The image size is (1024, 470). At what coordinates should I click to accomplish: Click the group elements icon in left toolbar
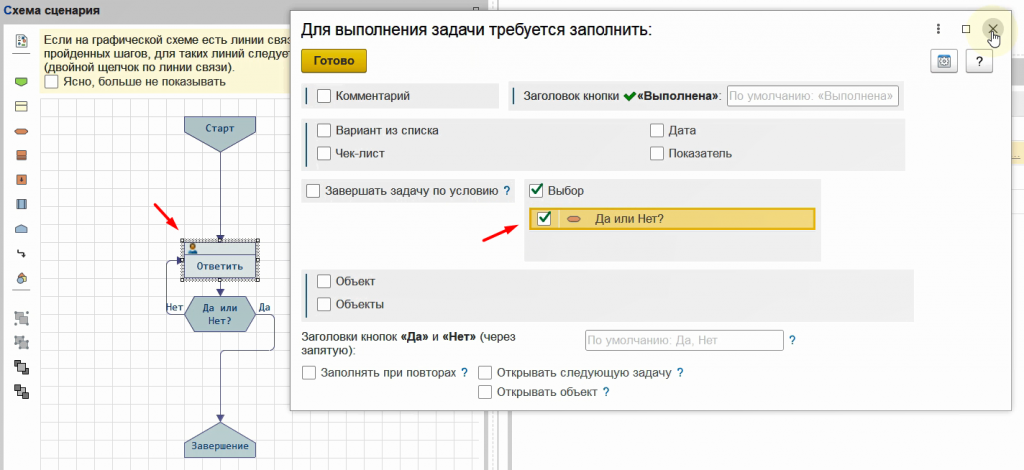point(22,318)
